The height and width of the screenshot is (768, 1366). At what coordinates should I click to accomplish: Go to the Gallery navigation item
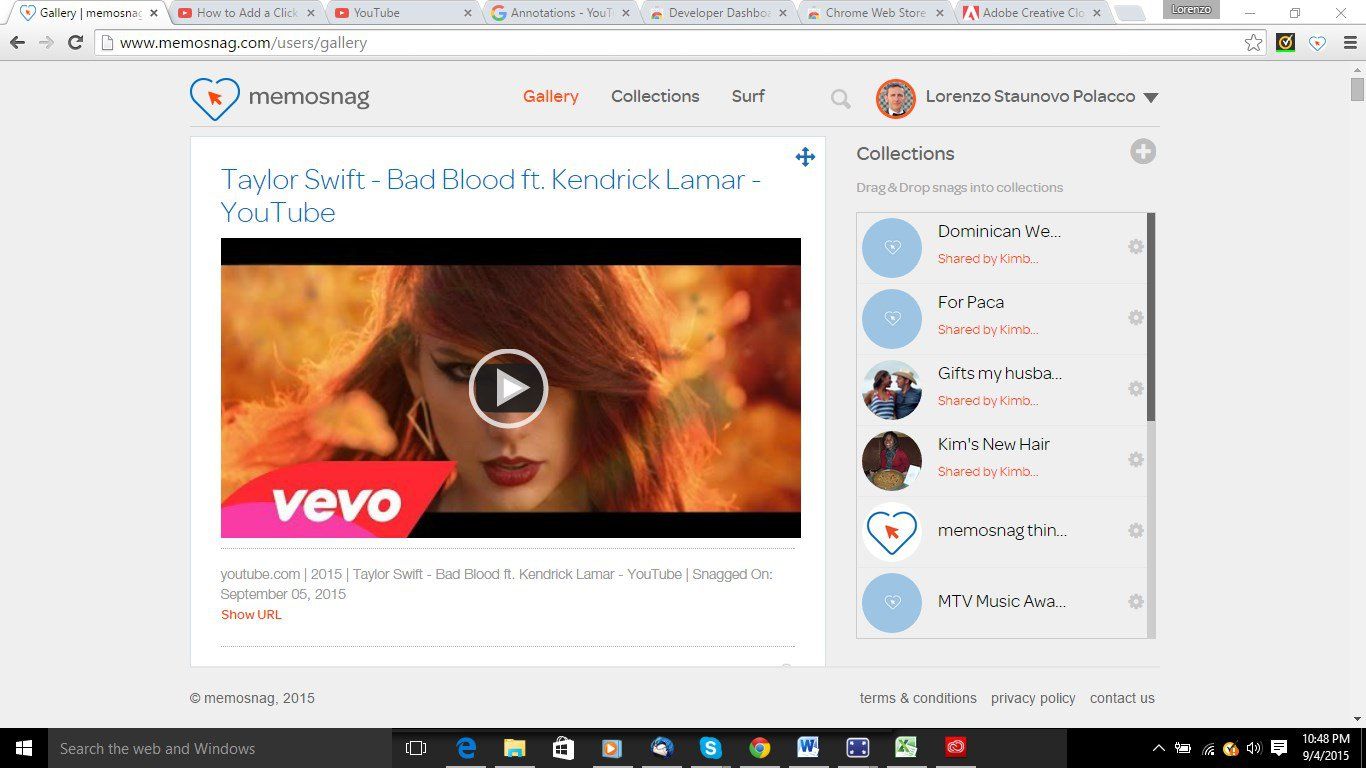click(x=551, y=97)
